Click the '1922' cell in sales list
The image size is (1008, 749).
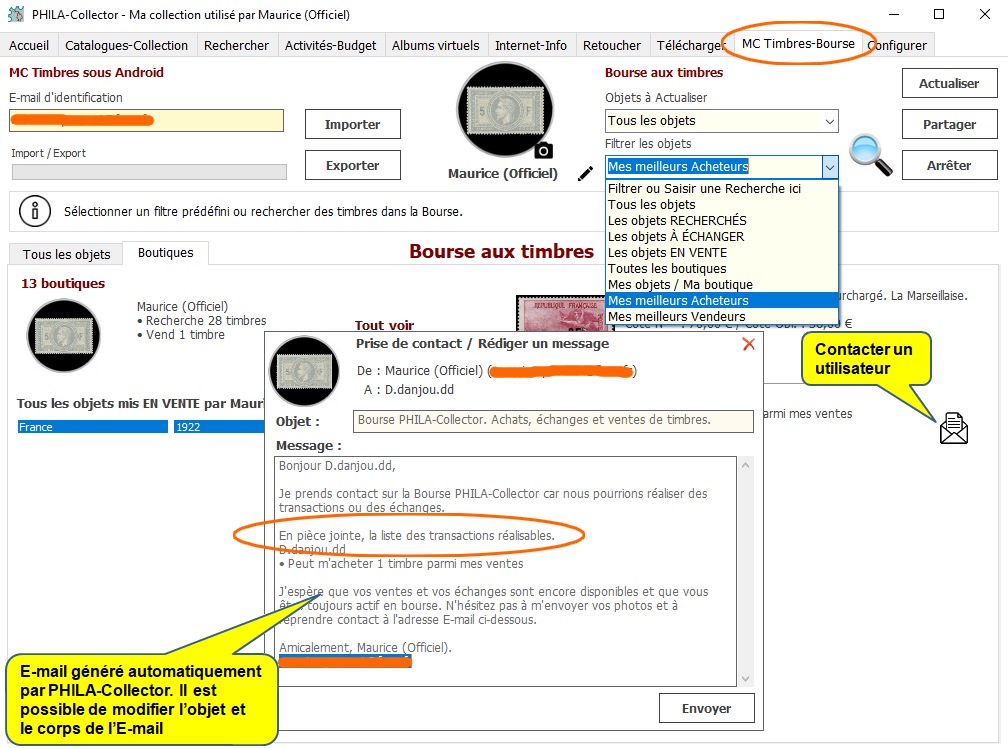coord(219,427)
